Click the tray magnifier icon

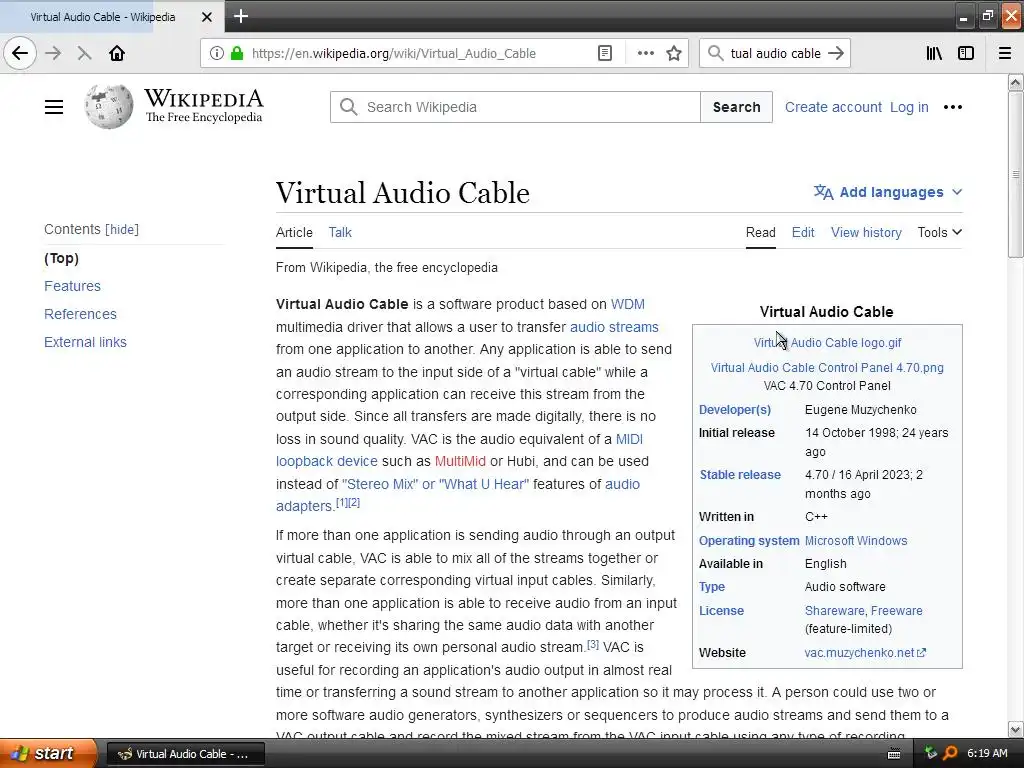point(950,753)
